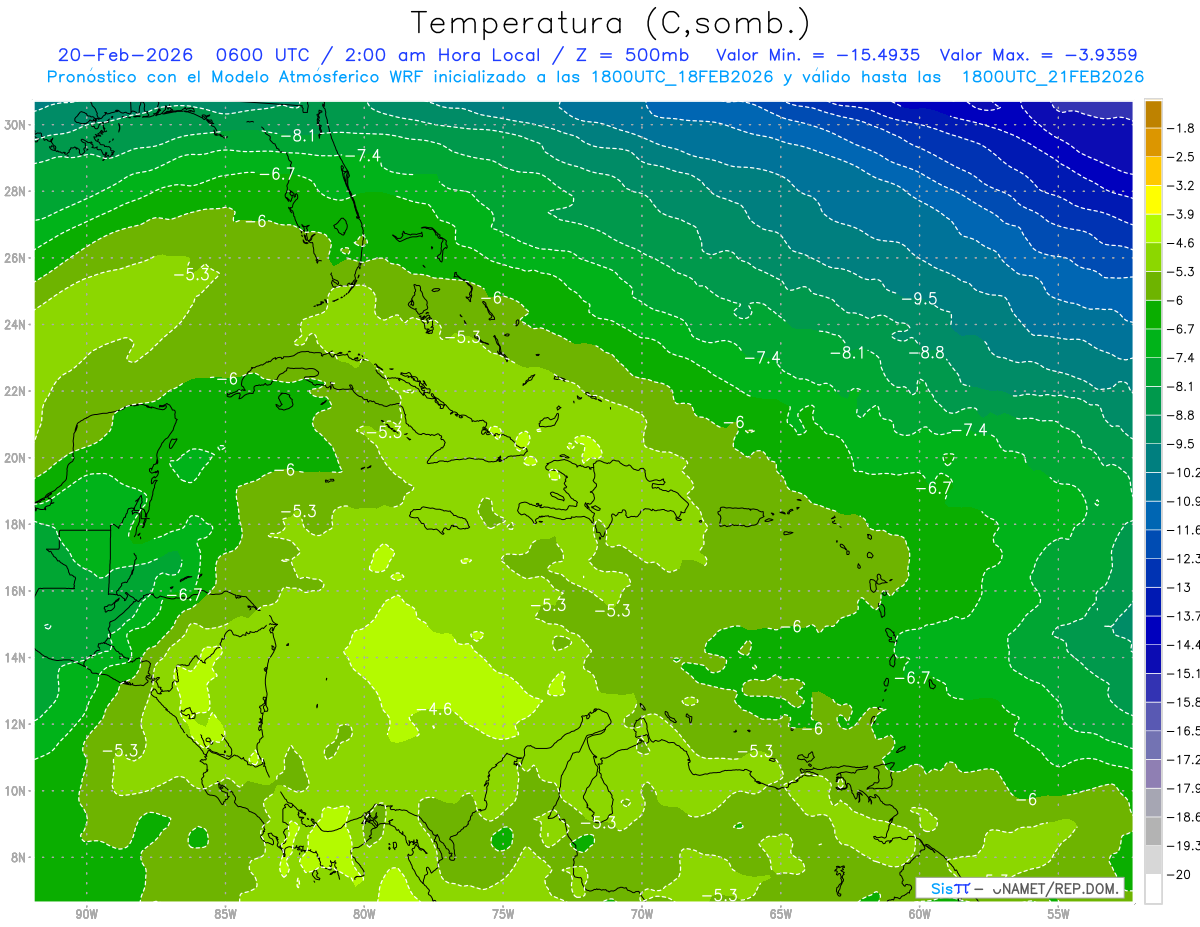1200x927 pixels.
Task: Click "1800UTC_21FEB2026" valid-until time
Action: [1052, 77]
